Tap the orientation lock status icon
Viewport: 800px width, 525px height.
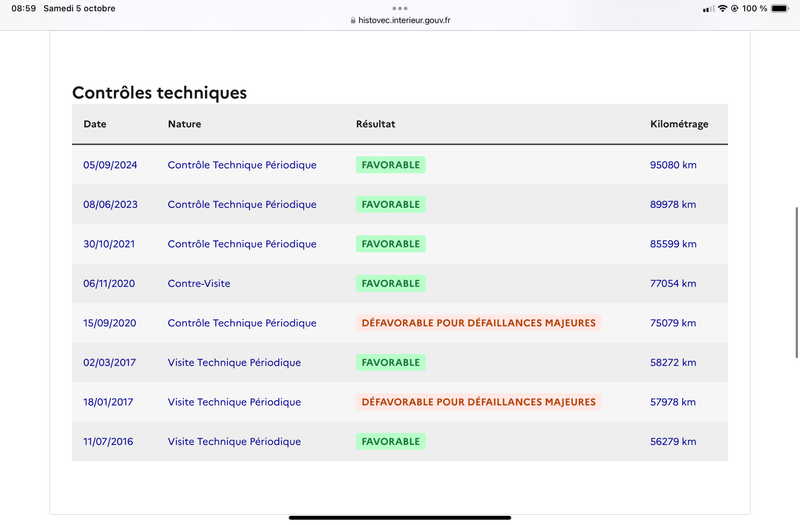pos(735,8)
